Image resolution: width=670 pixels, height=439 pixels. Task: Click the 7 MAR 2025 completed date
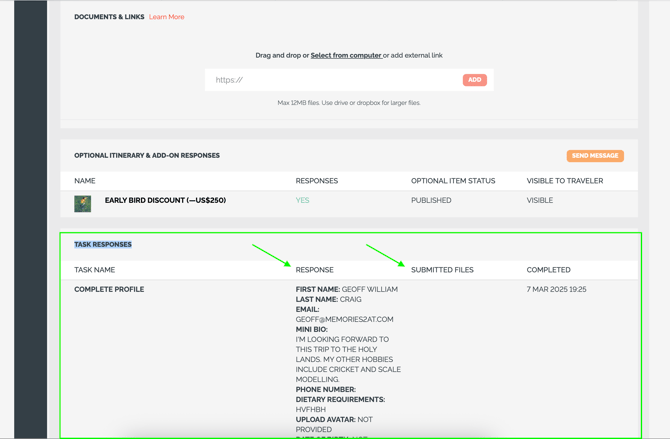(556, 289)
